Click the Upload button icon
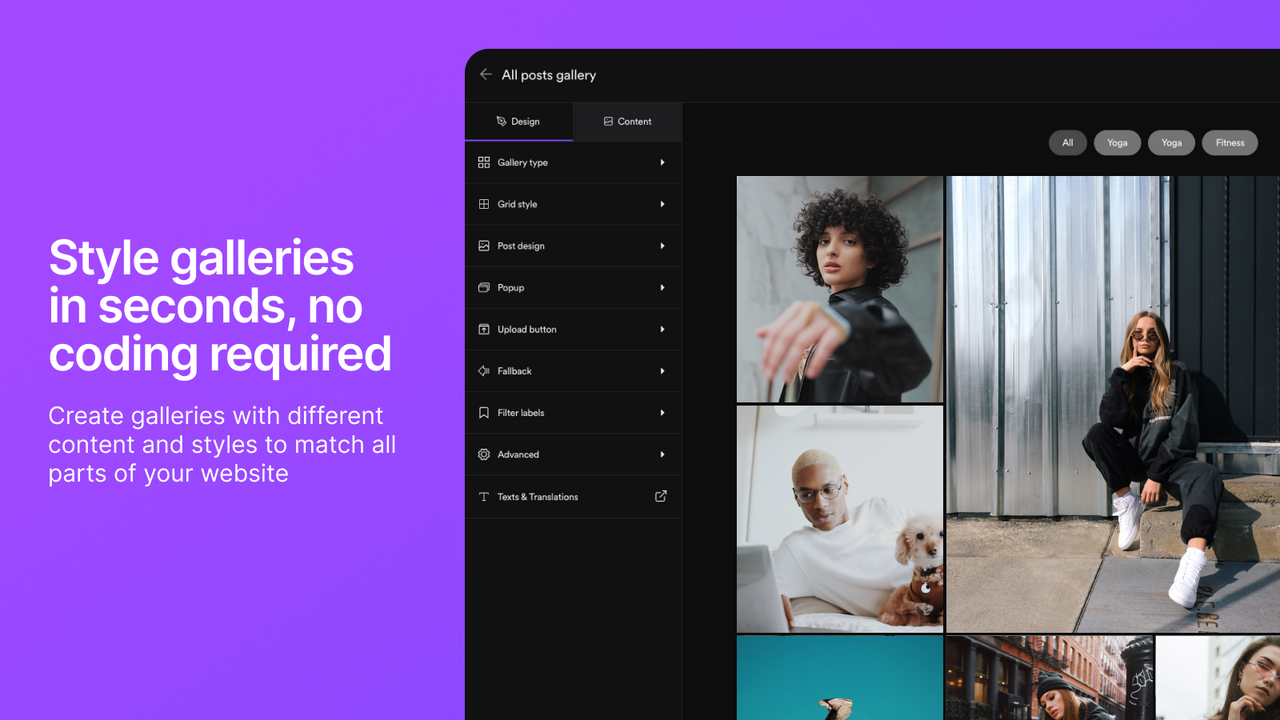The width and height of the screenshot is (1280, 720). pos(485,329)
